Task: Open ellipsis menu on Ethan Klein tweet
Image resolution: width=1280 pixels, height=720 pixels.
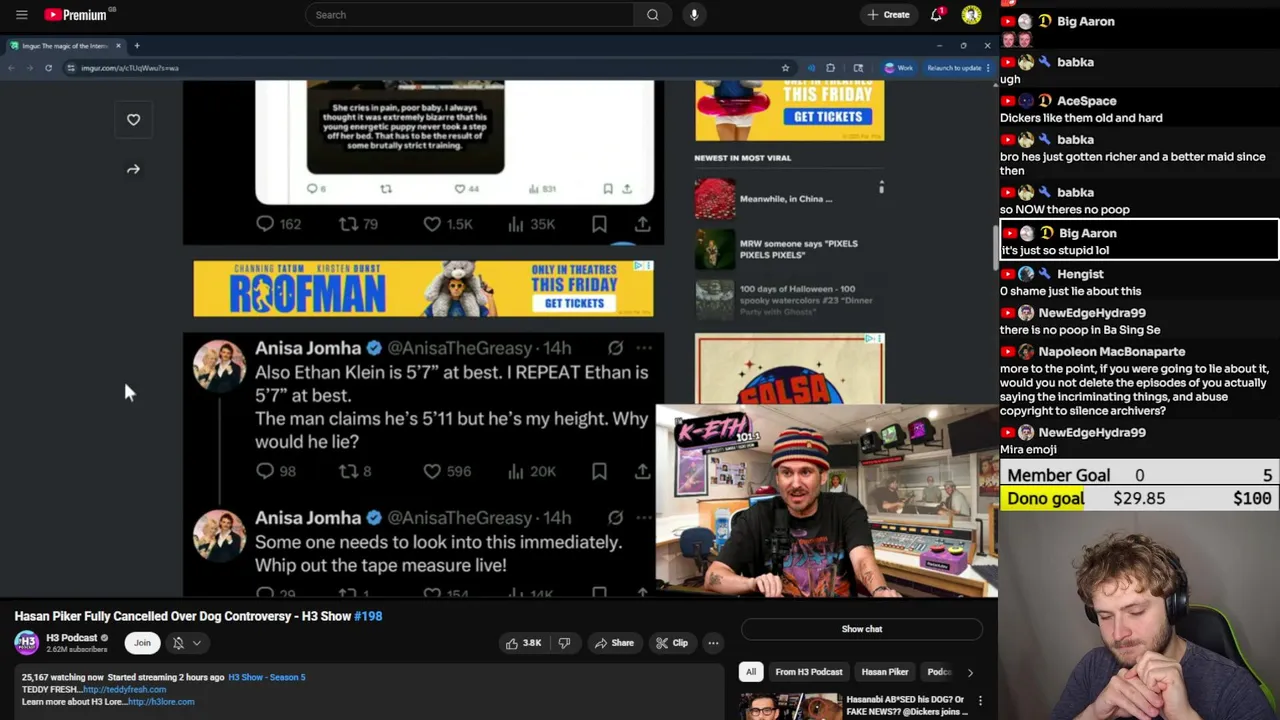Action: (x=644, y=348)
